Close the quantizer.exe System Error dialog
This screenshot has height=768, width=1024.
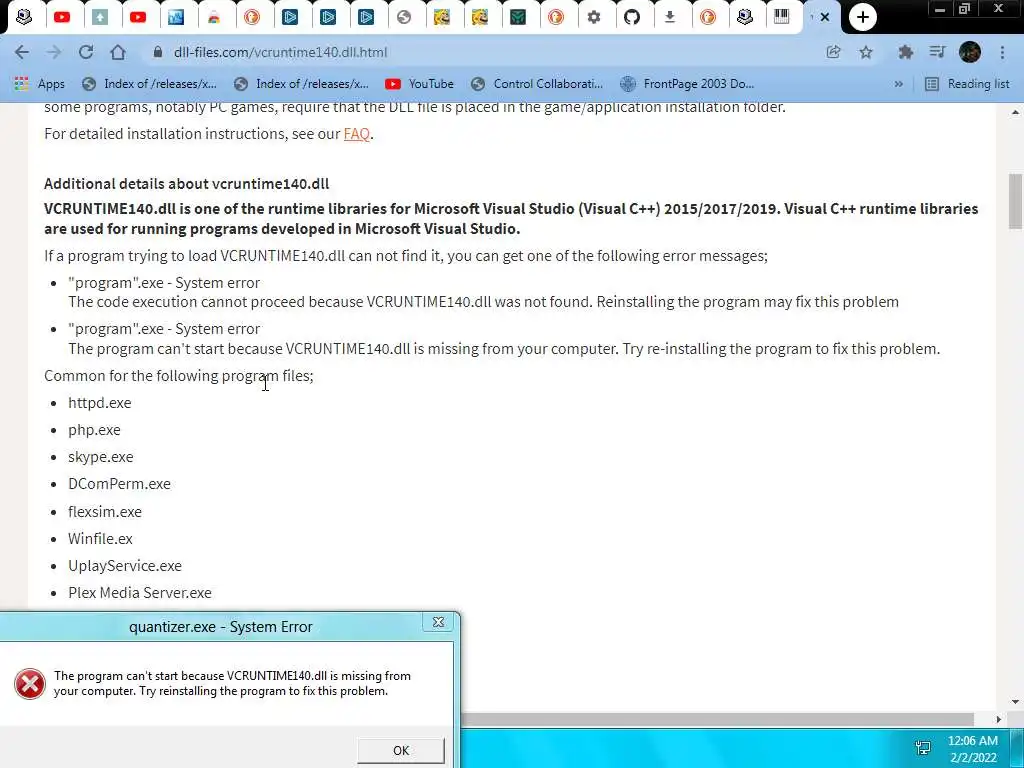pos(438,622)
